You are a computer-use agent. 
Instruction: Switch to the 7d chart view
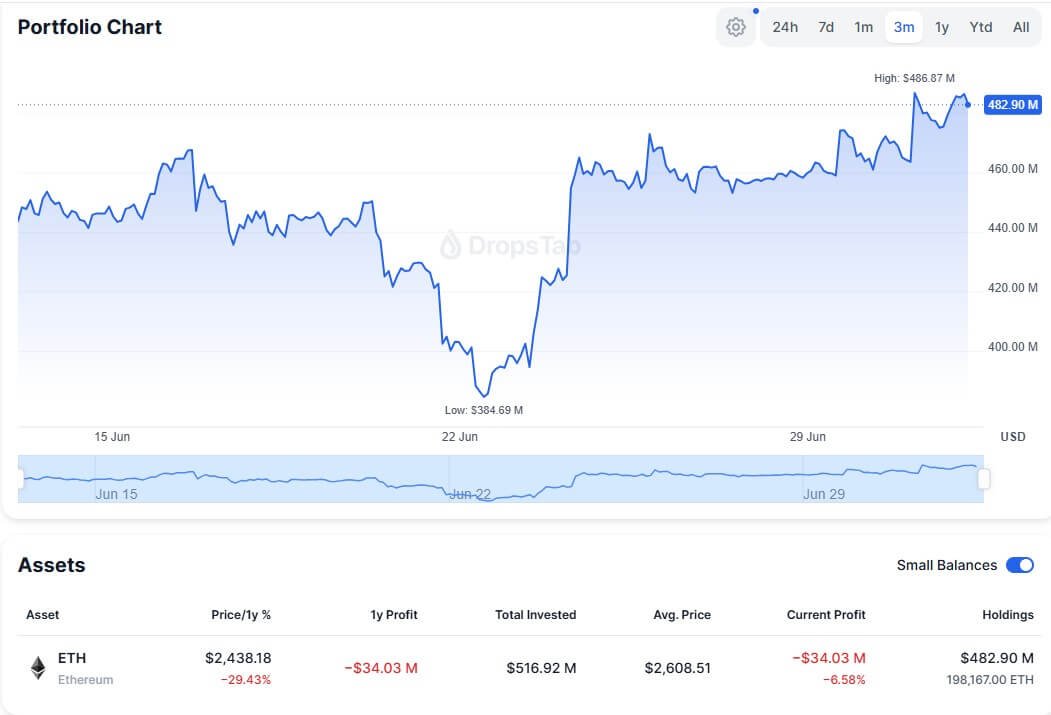825,27
